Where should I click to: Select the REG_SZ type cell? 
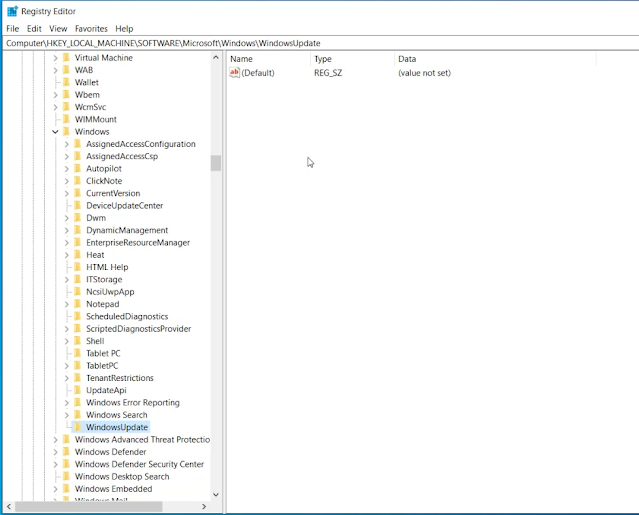(x=328, y=73)
